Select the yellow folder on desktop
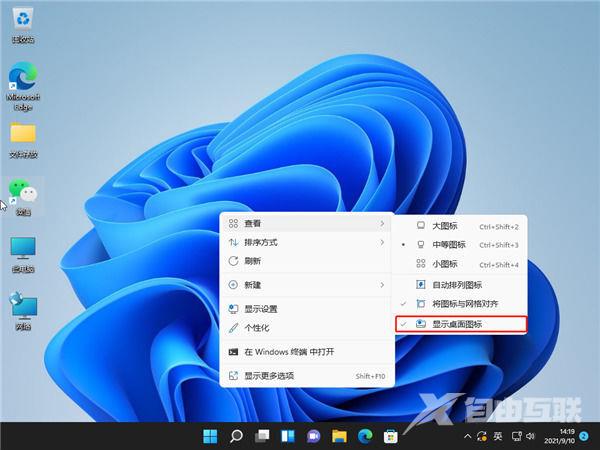 [x=23, y=140]
